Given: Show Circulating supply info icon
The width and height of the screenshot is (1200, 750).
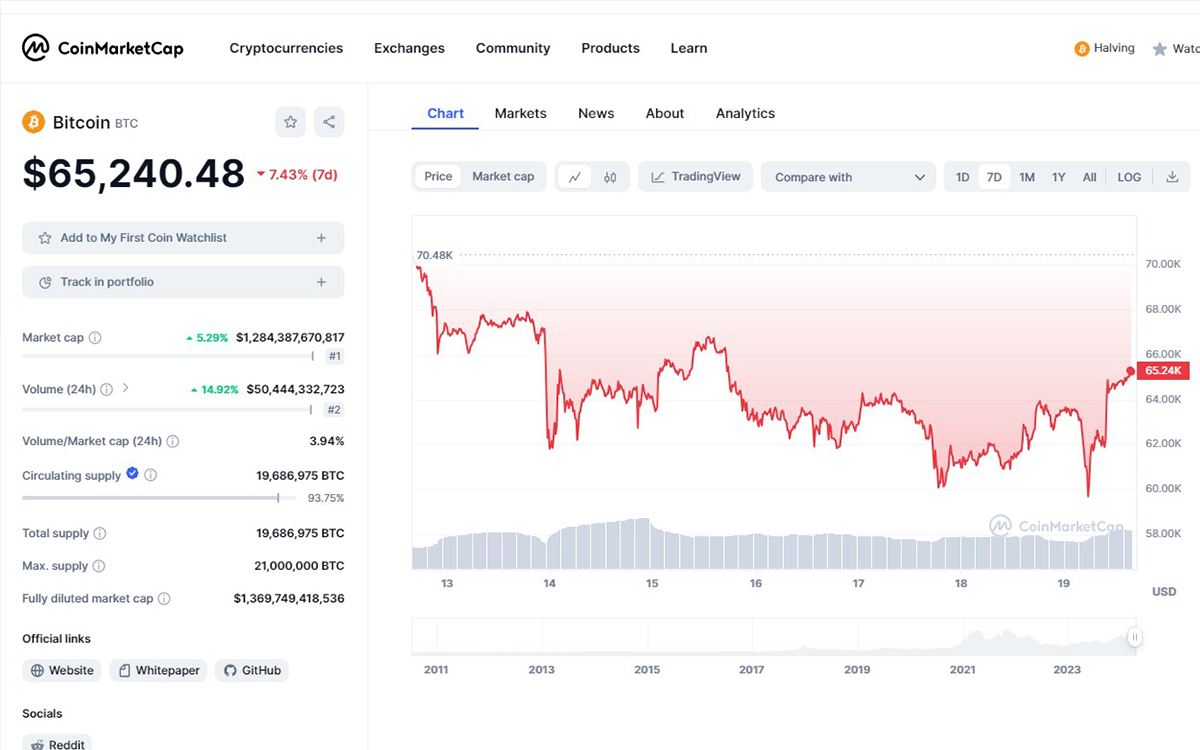Looking at the screenshot, I should coord(151,476).
